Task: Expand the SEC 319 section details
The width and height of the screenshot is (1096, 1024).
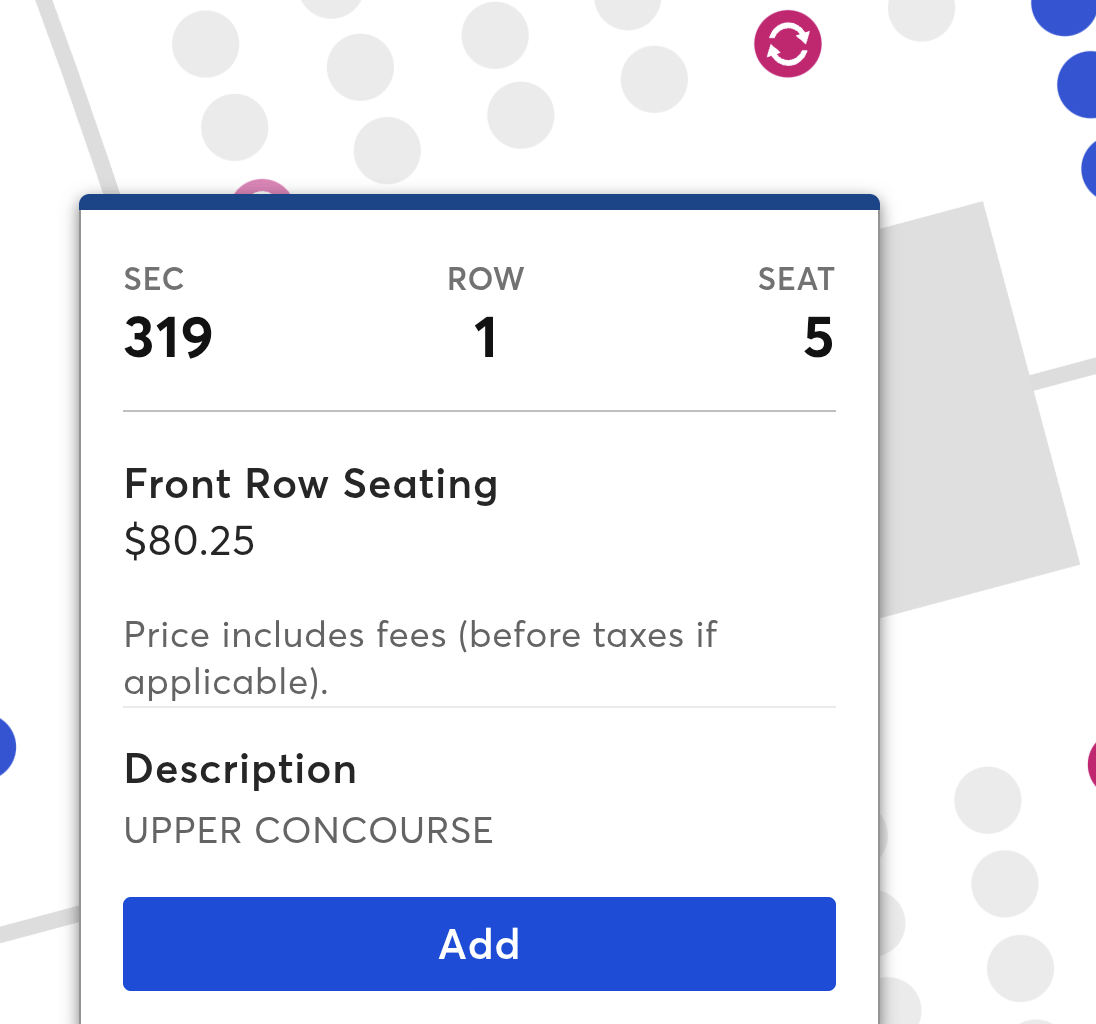Action: (168, 318)
